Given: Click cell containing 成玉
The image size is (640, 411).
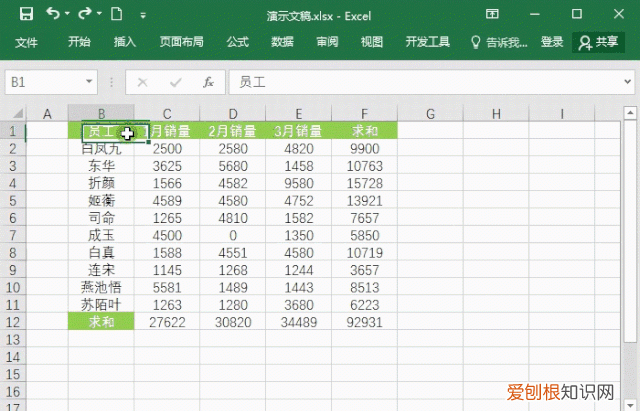Looking at the screenshot, I should 101,235.
